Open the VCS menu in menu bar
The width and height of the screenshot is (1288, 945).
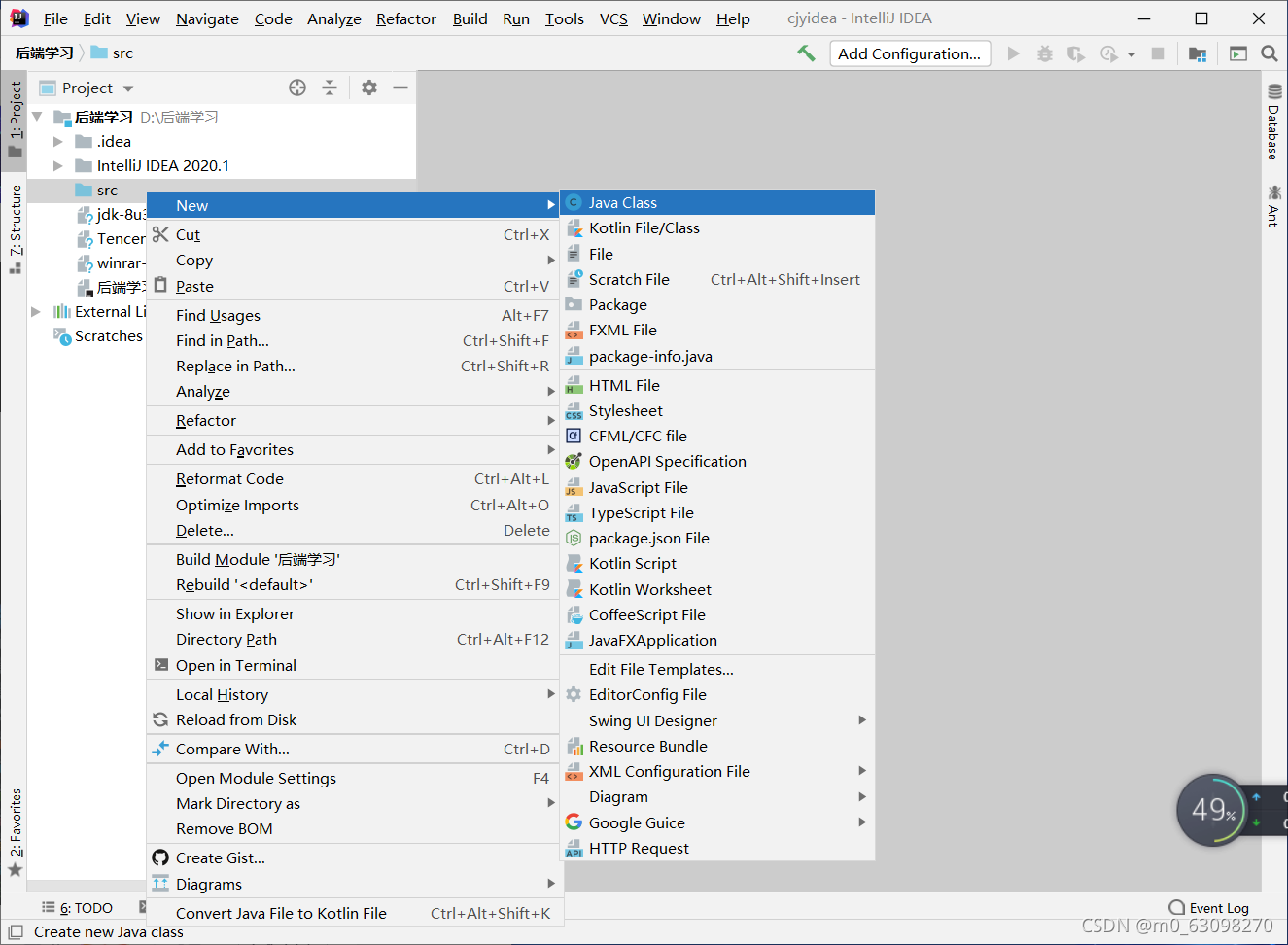(x=613, y=18)
